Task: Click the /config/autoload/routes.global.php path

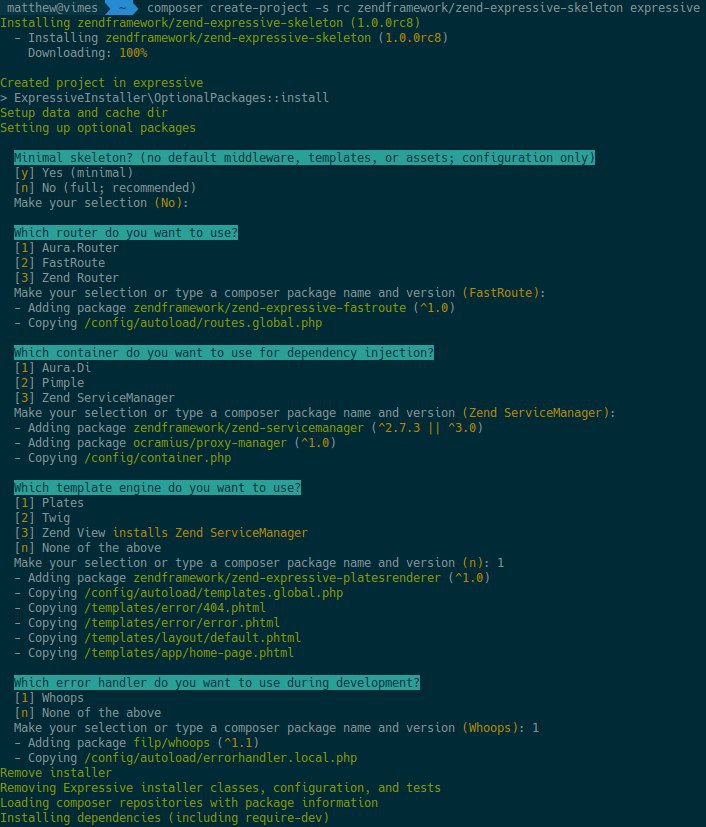Action: tap(203, 323)
